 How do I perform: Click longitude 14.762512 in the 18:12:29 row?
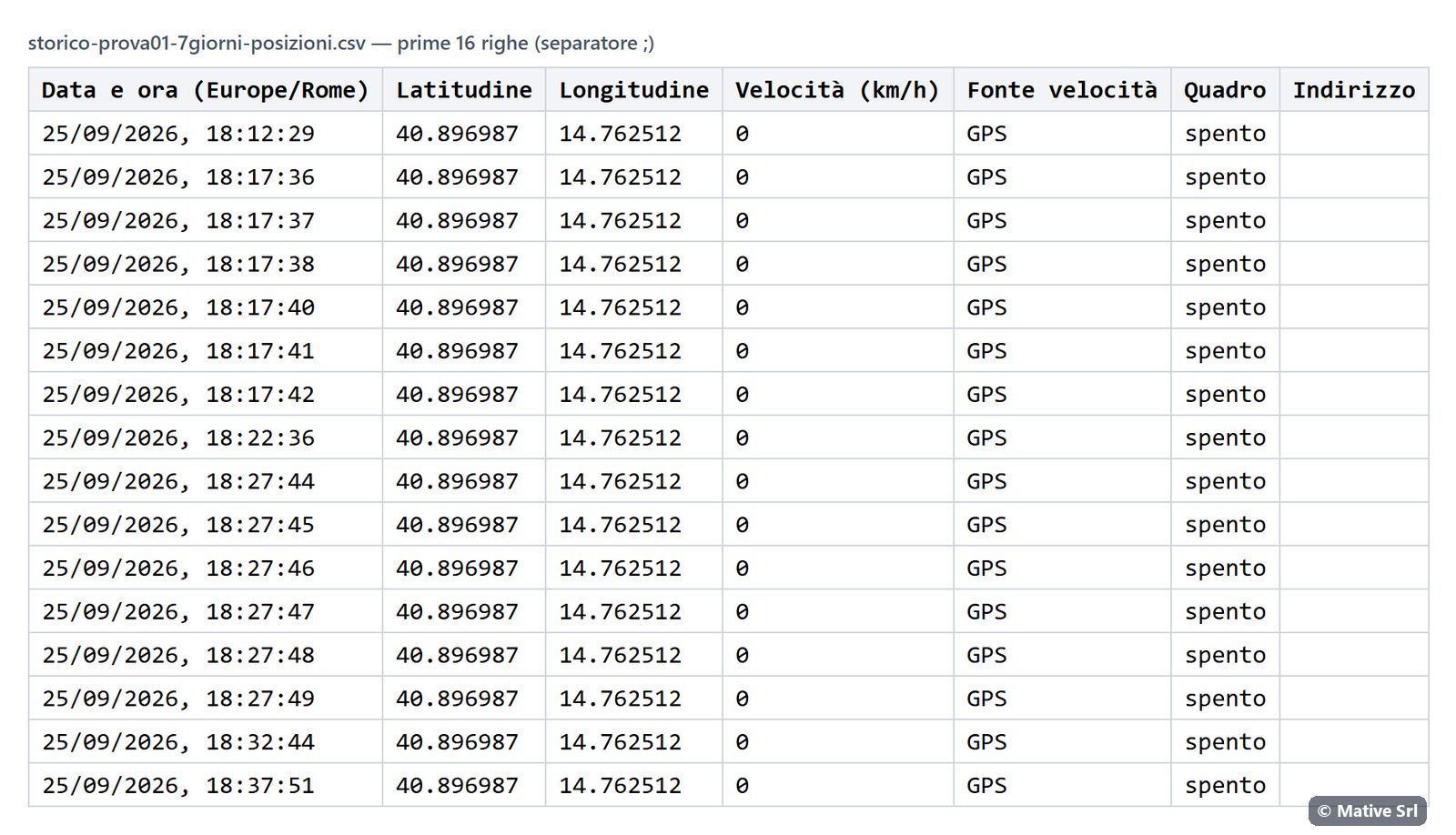(x=620, y=134)
